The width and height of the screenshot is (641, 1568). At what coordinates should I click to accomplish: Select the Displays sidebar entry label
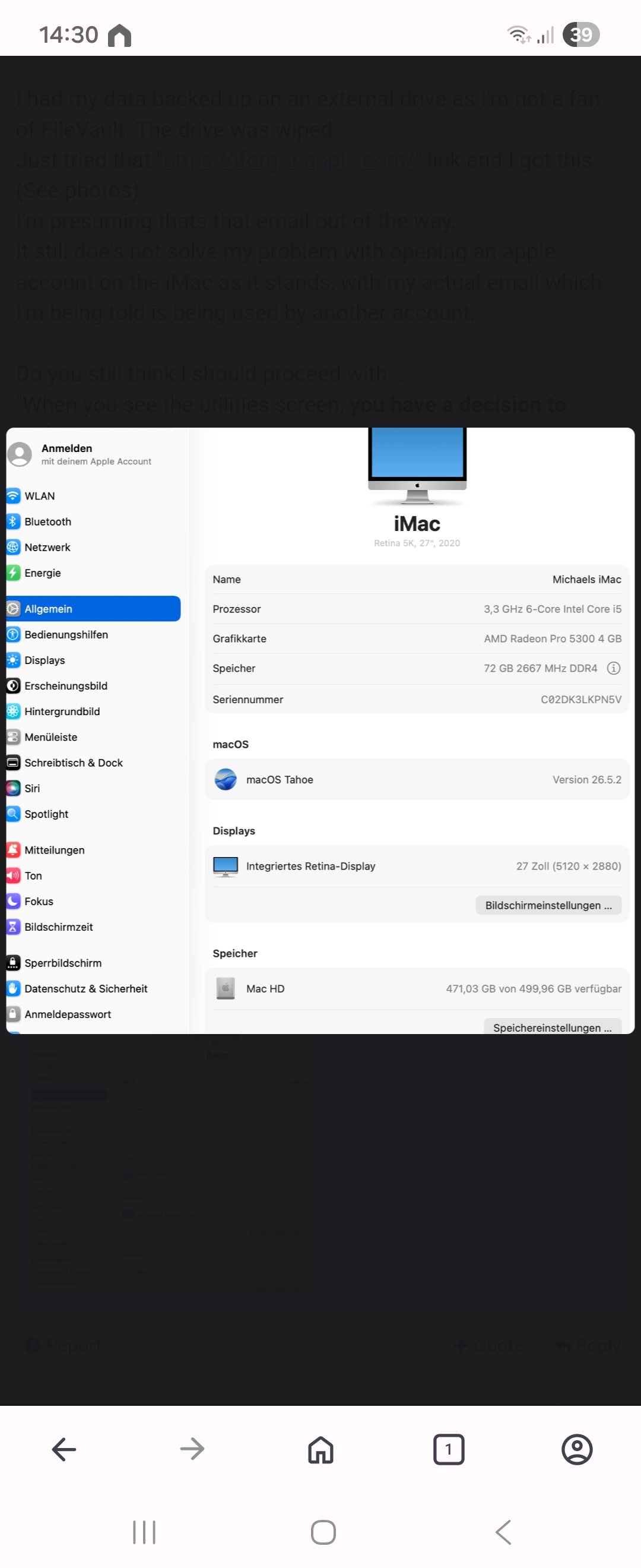click(x=45, y=660)
